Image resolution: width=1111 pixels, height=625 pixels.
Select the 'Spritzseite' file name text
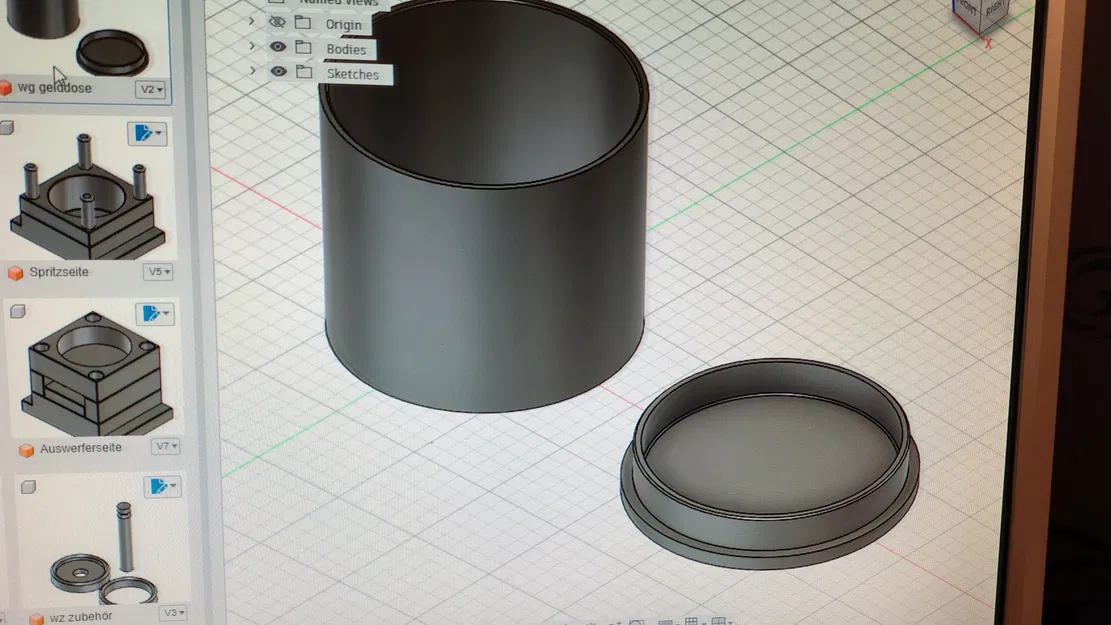[59, 272]
